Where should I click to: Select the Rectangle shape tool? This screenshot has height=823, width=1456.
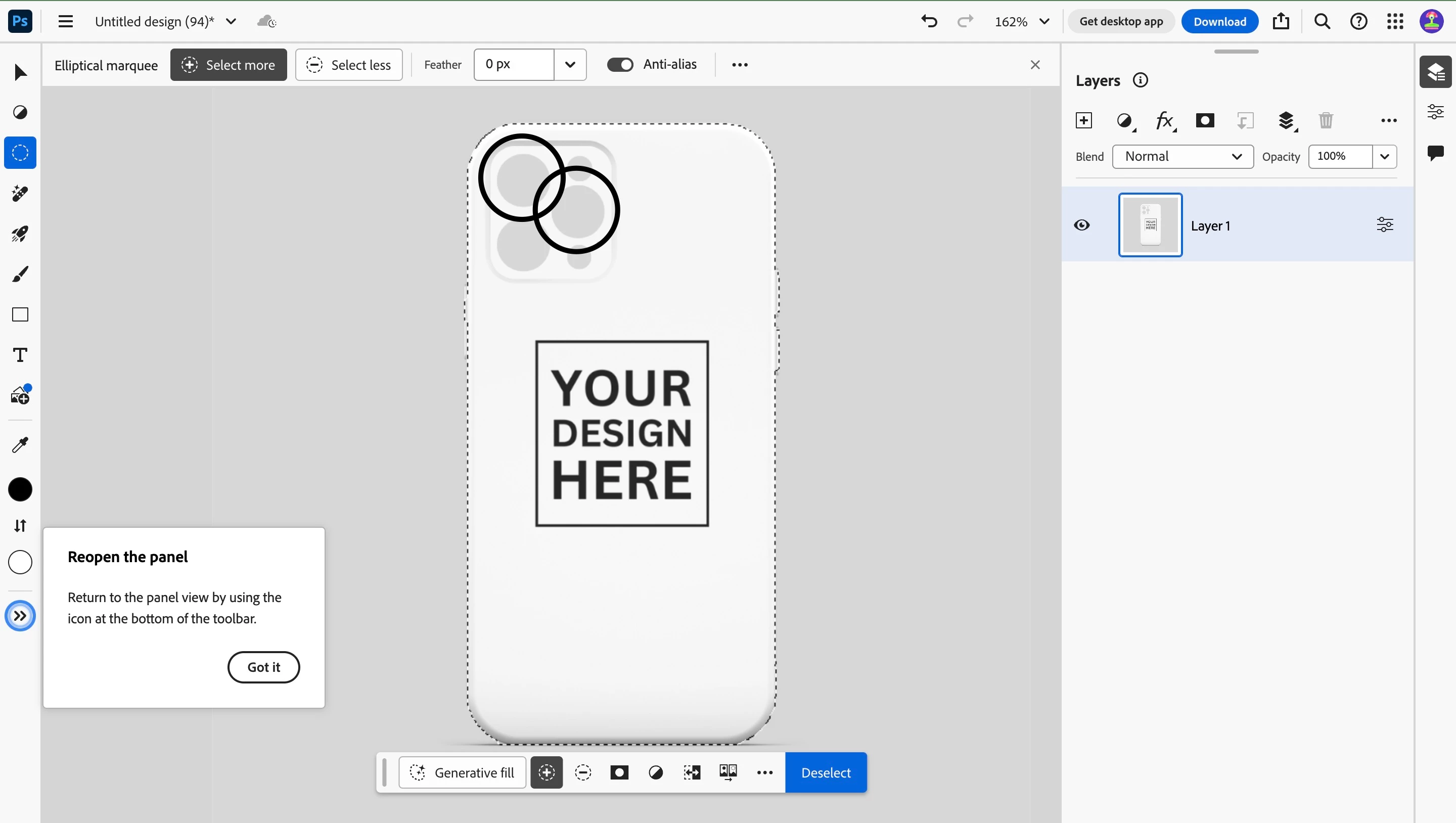[x=20, y=315]
